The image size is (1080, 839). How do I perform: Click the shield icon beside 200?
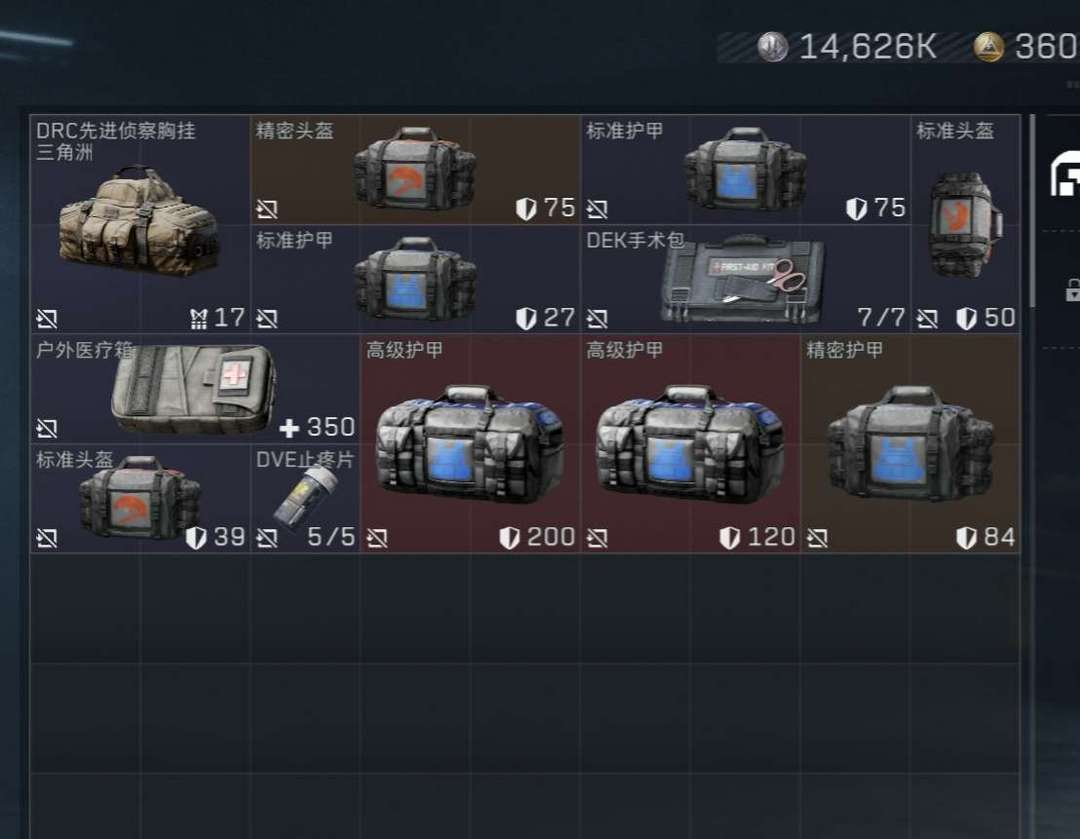click(x=509, y=538)
